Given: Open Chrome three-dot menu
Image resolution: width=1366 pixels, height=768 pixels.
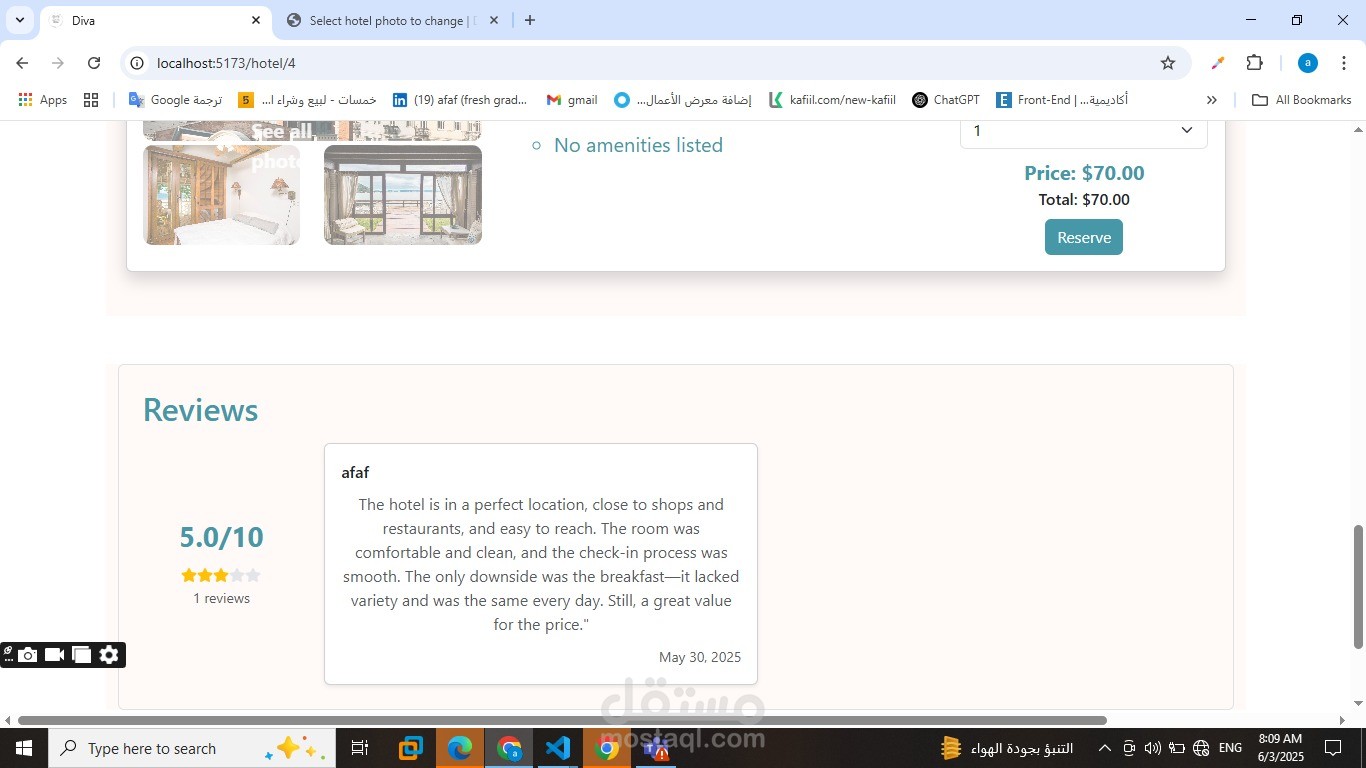Looking at the screenshot, I should pyautogui.click(x=1344, y=63).
